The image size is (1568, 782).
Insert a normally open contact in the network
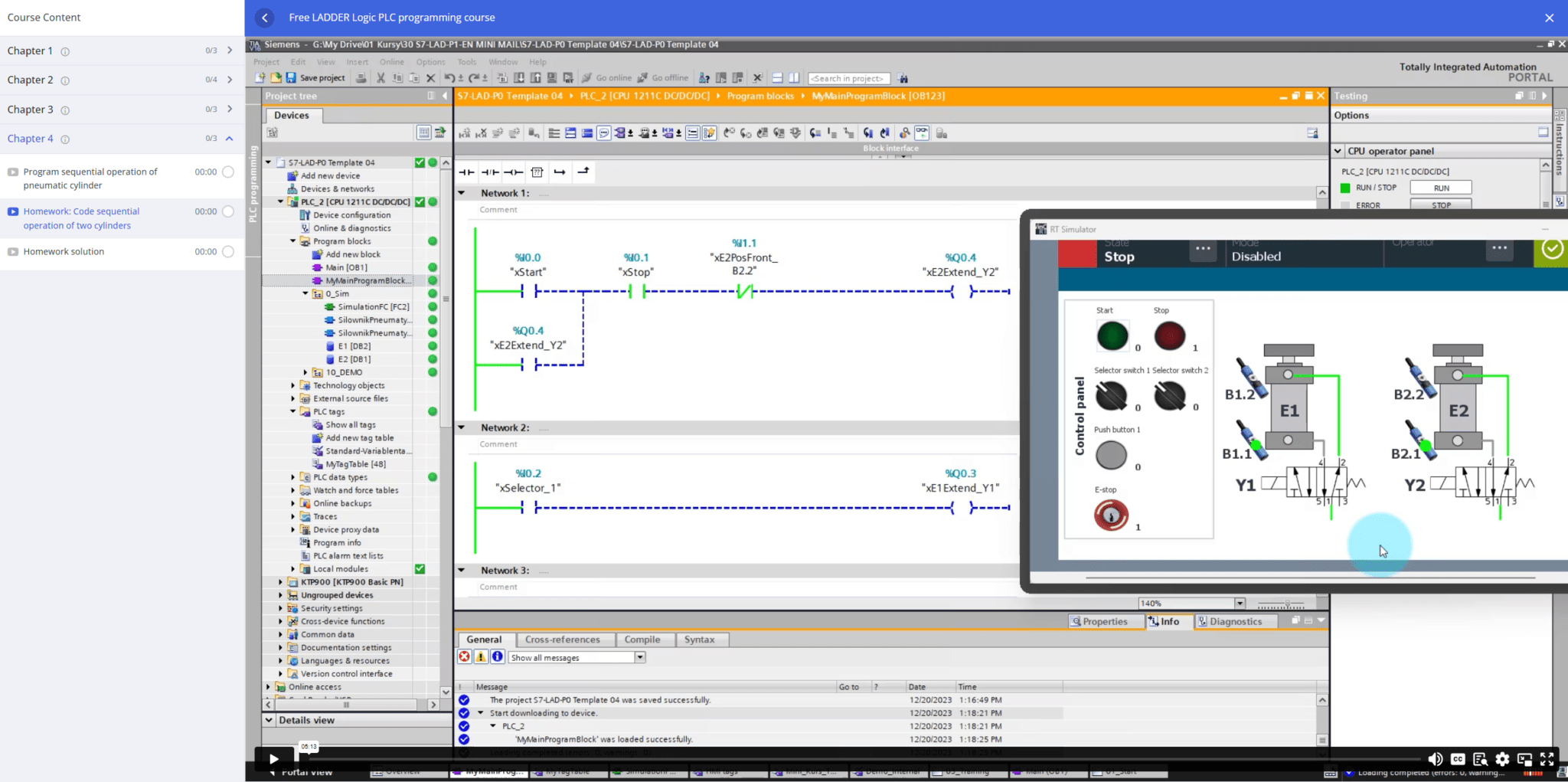coord(465,172)
